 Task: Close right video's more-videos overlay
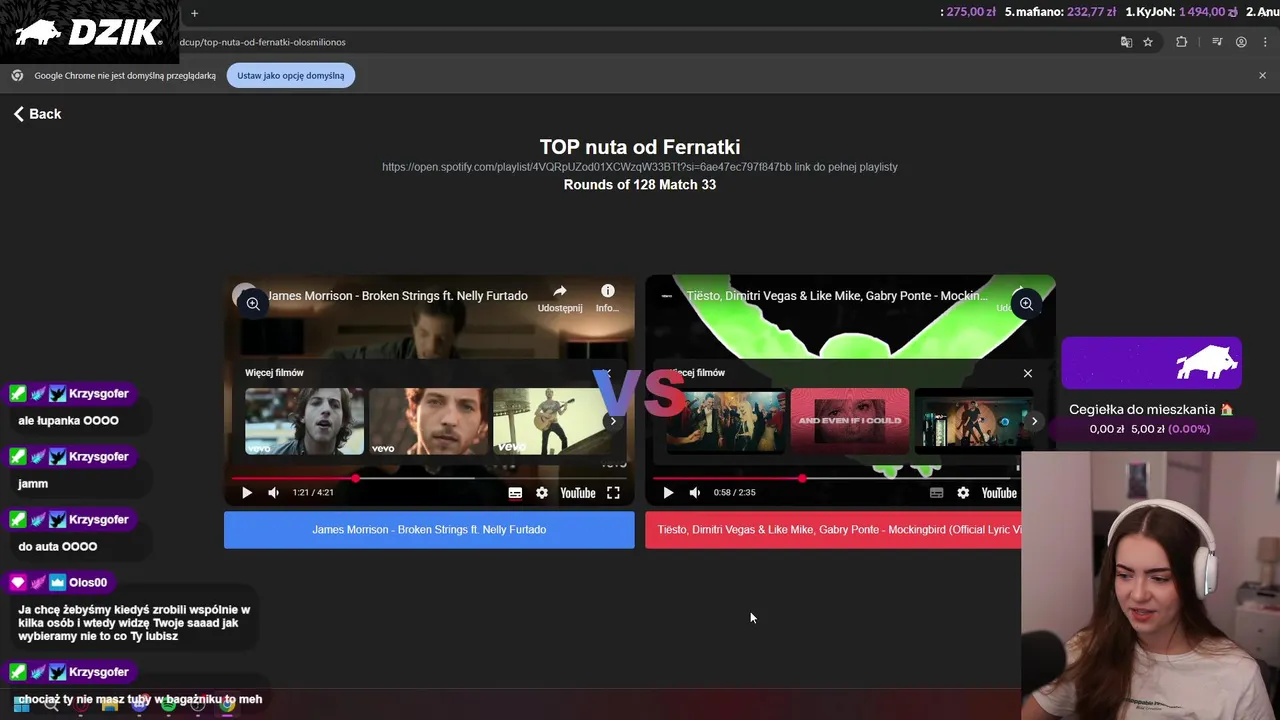tap(1027, 373)
